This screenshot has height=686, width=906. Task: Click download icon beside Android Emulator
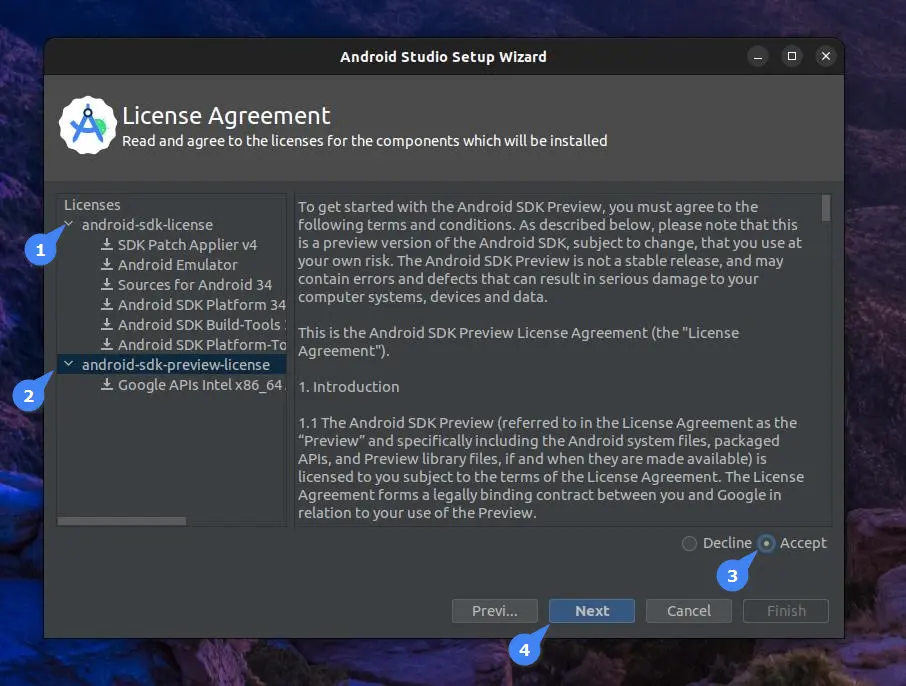coord(107,265)
